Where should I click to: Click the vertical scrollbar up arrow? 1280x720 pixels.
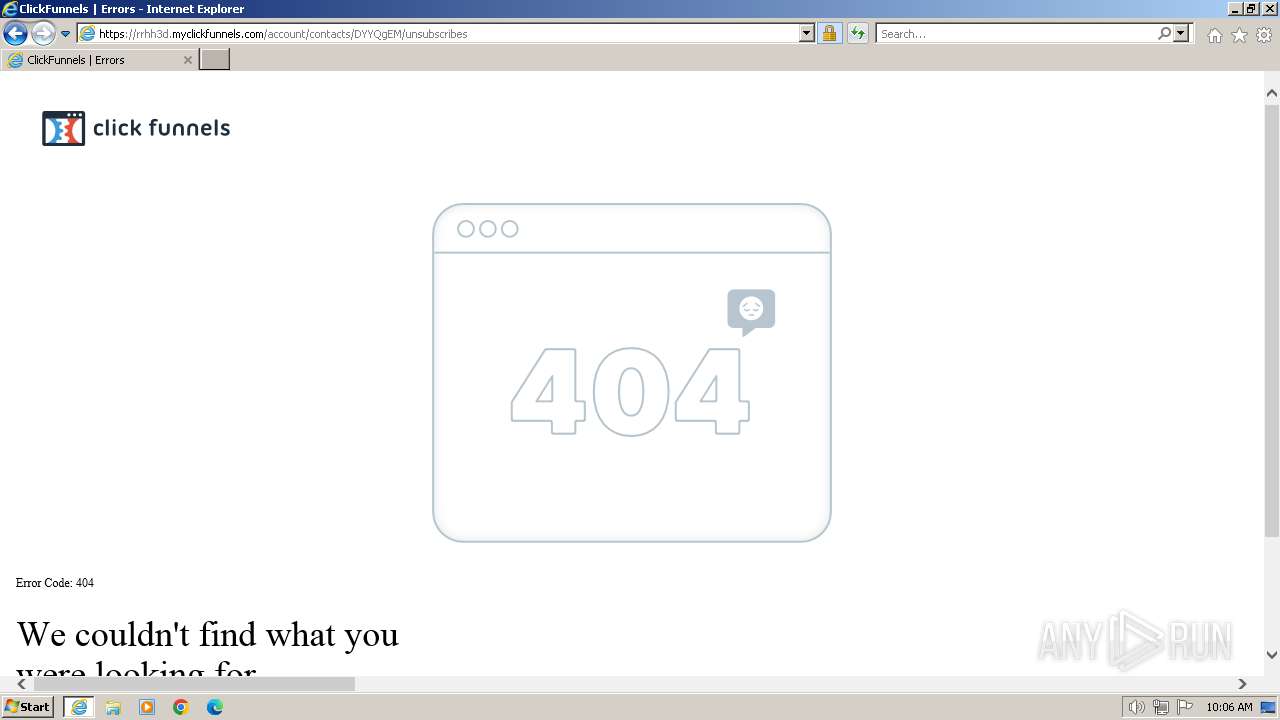pos(1272,93)
